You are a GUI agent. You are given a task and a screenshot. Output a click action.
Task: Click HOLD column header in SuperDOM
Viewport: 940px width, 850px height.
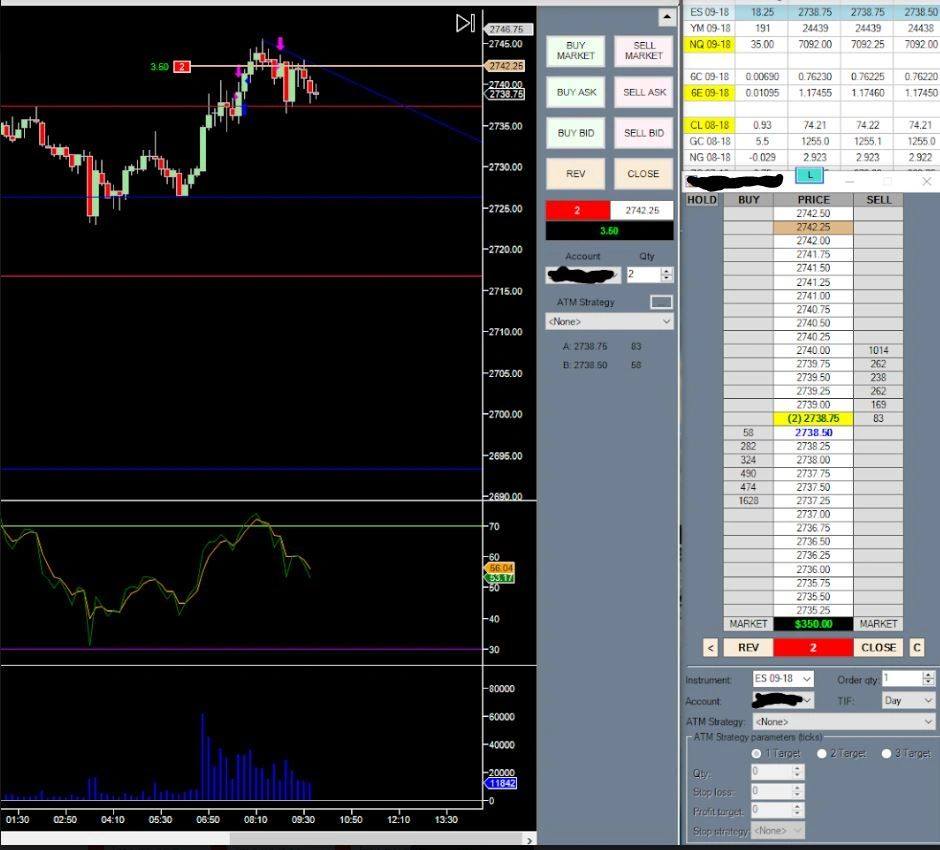(702, 200)
